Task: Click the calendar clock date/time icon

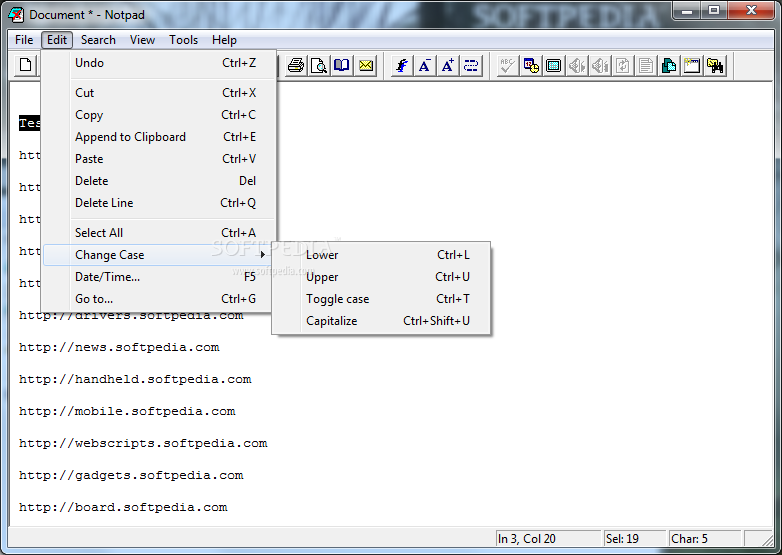Action: coord(531,65)
